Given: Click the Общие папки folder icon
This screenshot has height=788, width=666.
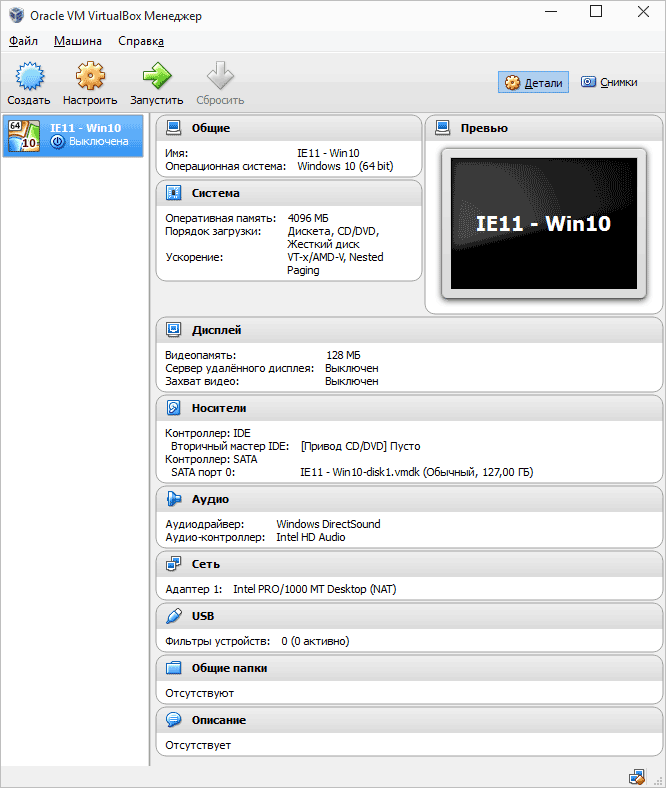Looking at the screenshot, I should [173, 668].
